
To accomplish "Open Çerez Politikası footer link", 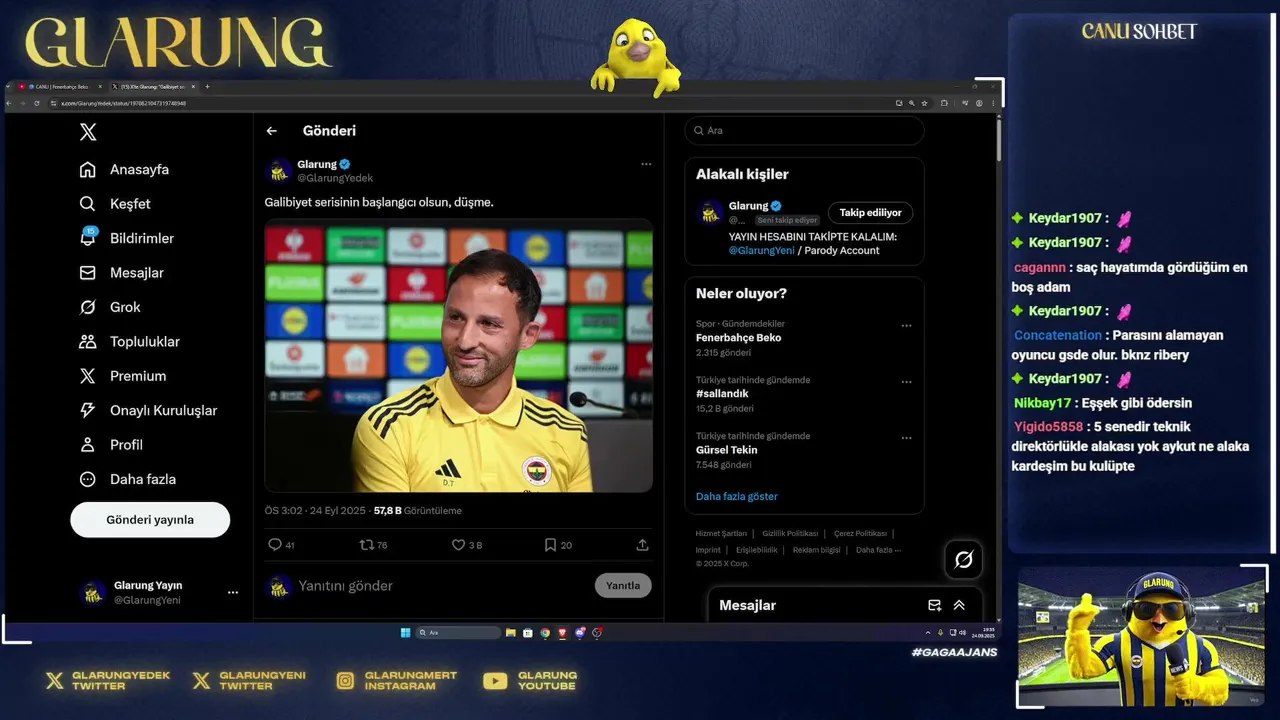I will (860, 534).
